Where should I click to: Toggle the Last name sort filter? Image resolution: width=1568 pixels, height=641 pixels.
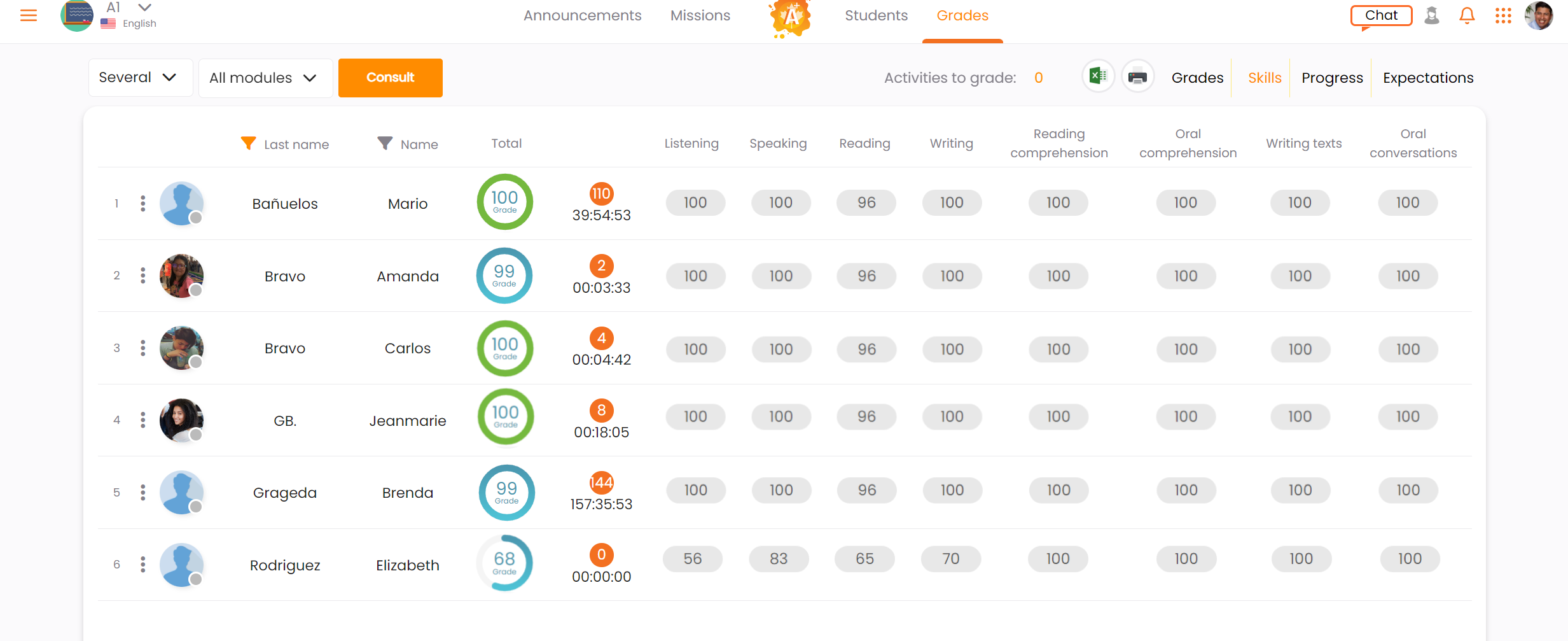(x=249, y=143)
